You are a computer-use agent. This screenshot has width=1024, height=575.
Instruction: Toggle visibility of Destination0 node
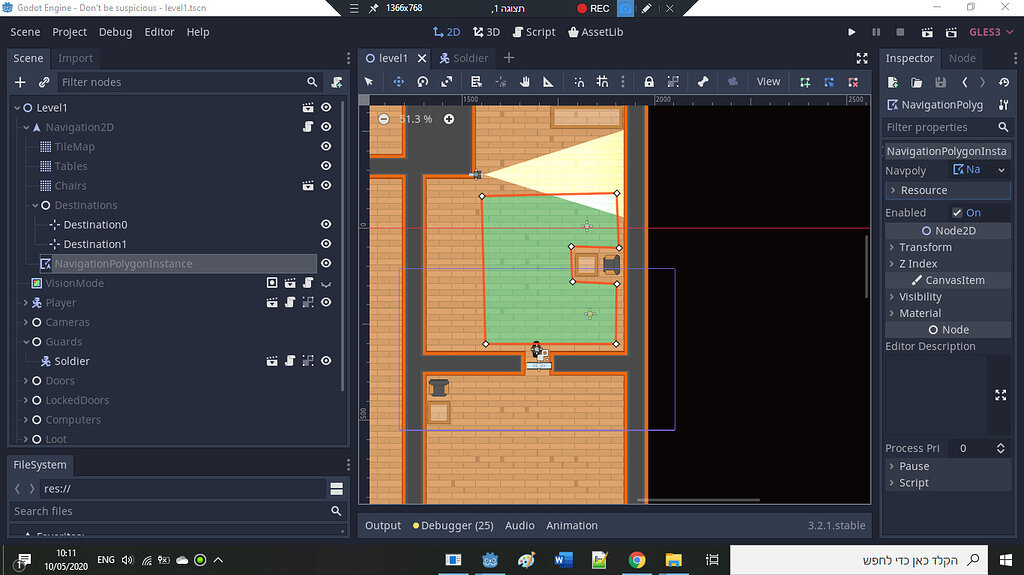325,225
